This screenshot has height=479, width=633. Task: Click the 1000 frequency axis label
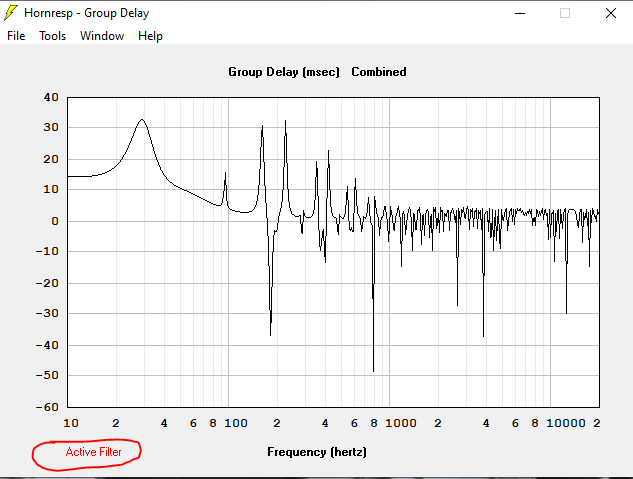(x=401, y=423)
